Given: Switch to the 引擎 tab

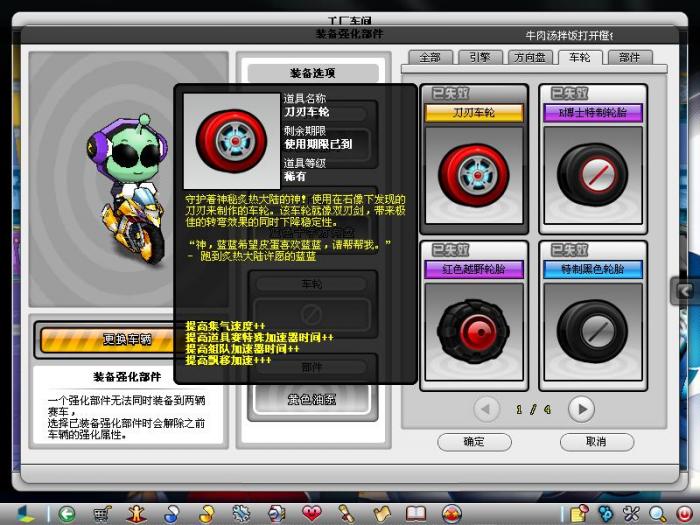Looking at the screenshot, I should point(480,58).
